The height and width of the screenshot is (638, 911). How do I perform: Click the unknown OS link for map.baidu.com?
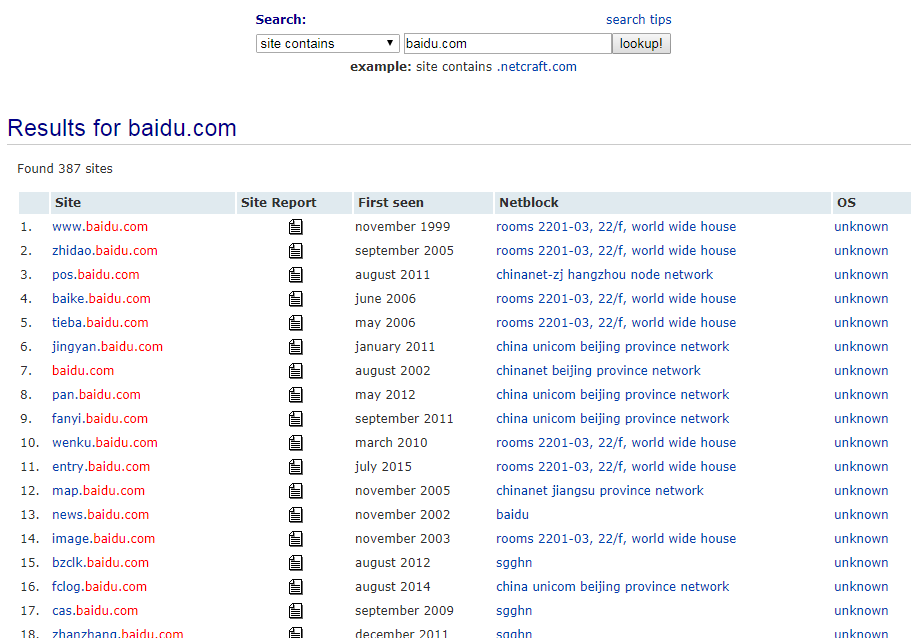click(861, 491)
